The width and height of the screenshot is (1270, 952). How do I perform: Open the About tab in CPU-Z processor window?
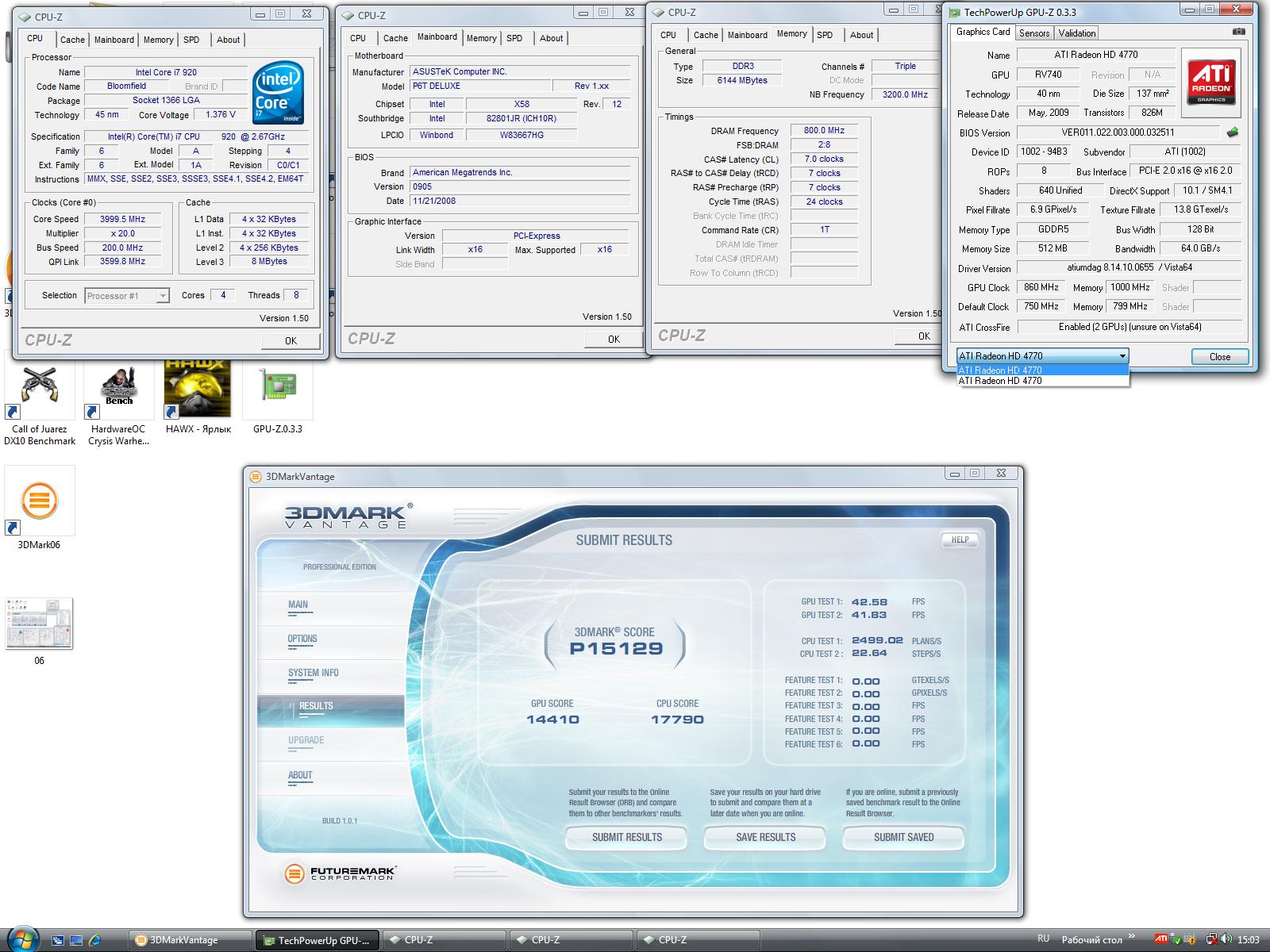coord(228,40)
